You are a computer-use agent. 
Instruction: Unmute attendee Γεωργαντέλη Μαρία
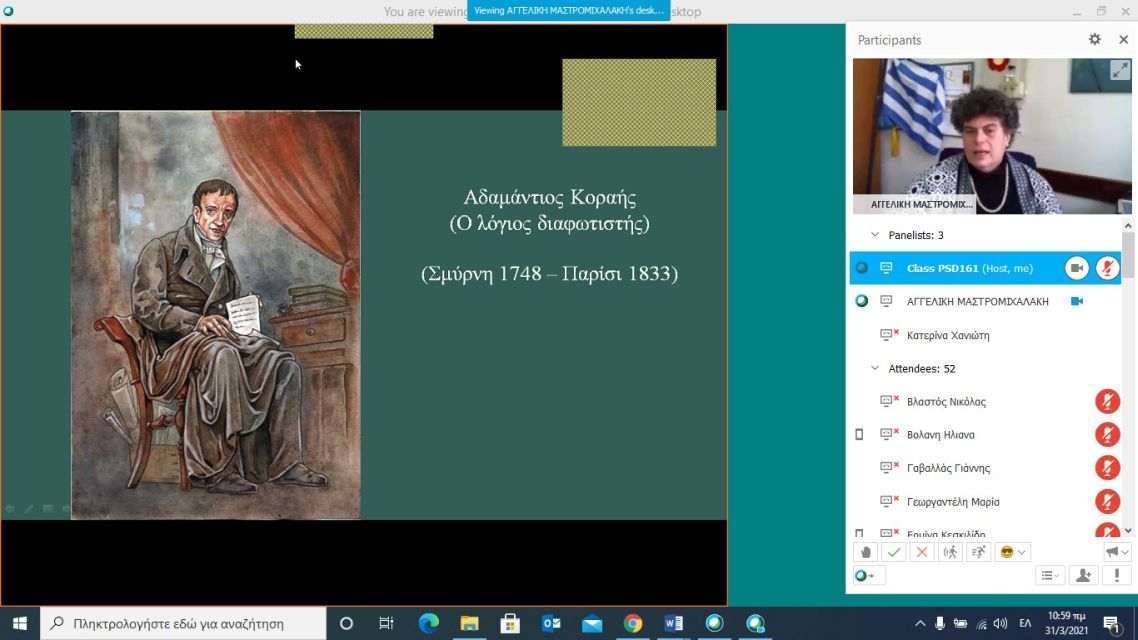(1107, 501)
